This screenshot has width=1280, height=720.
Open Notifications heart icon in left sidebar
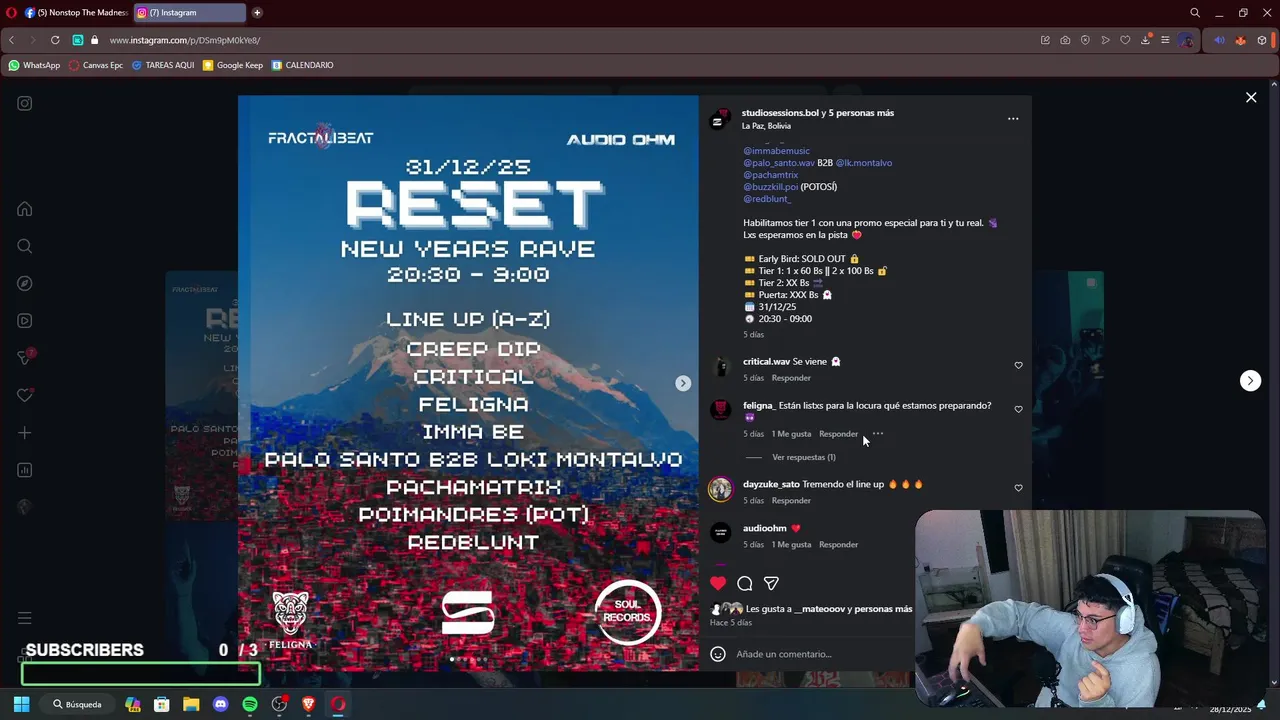point(25,395)
